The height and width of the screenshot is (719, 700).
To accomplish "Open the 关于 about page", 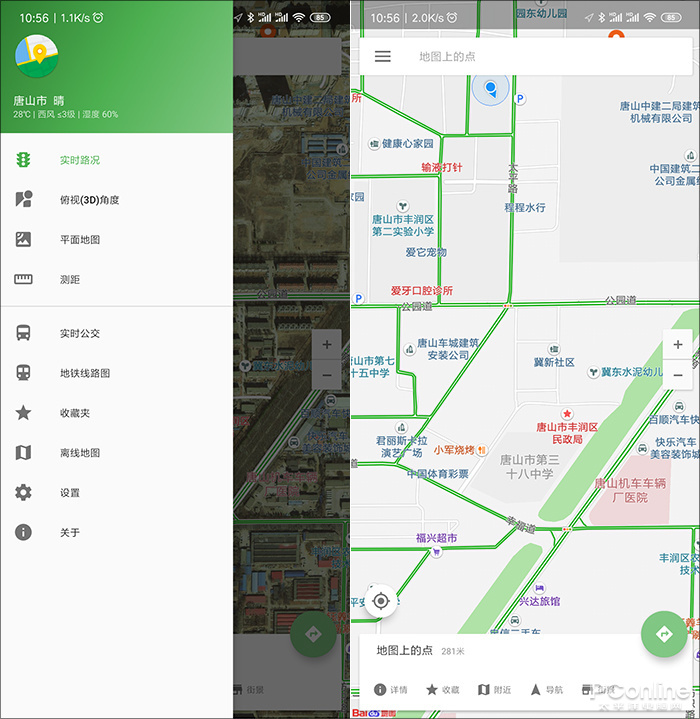I will [x=70, y=533].
